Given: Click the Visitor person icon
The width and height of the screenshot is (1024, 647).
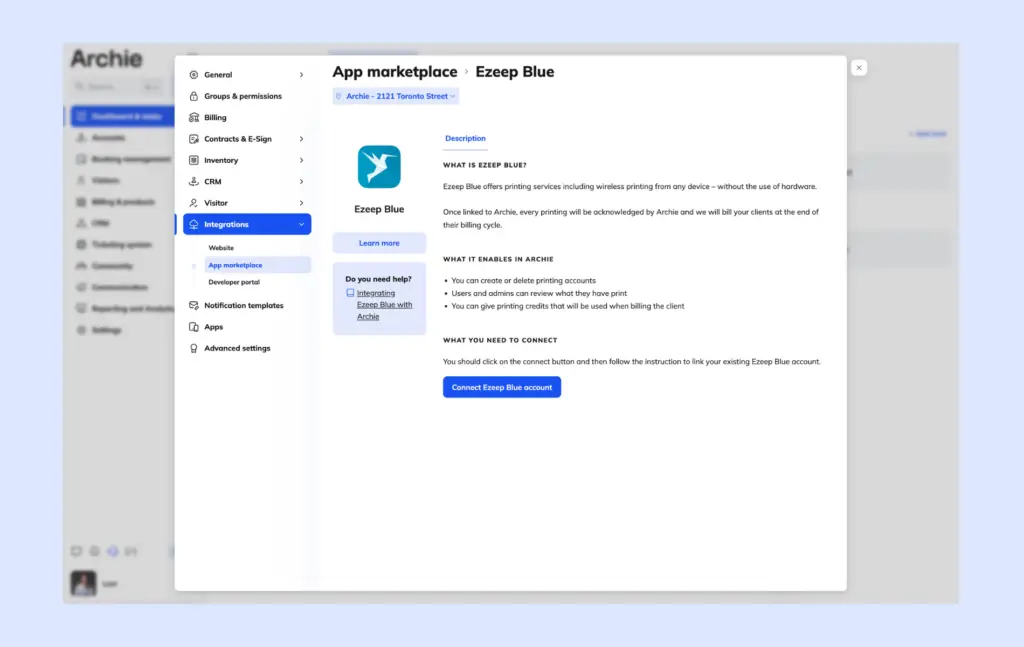Looking at the screenshot, I should coord(193,203).
